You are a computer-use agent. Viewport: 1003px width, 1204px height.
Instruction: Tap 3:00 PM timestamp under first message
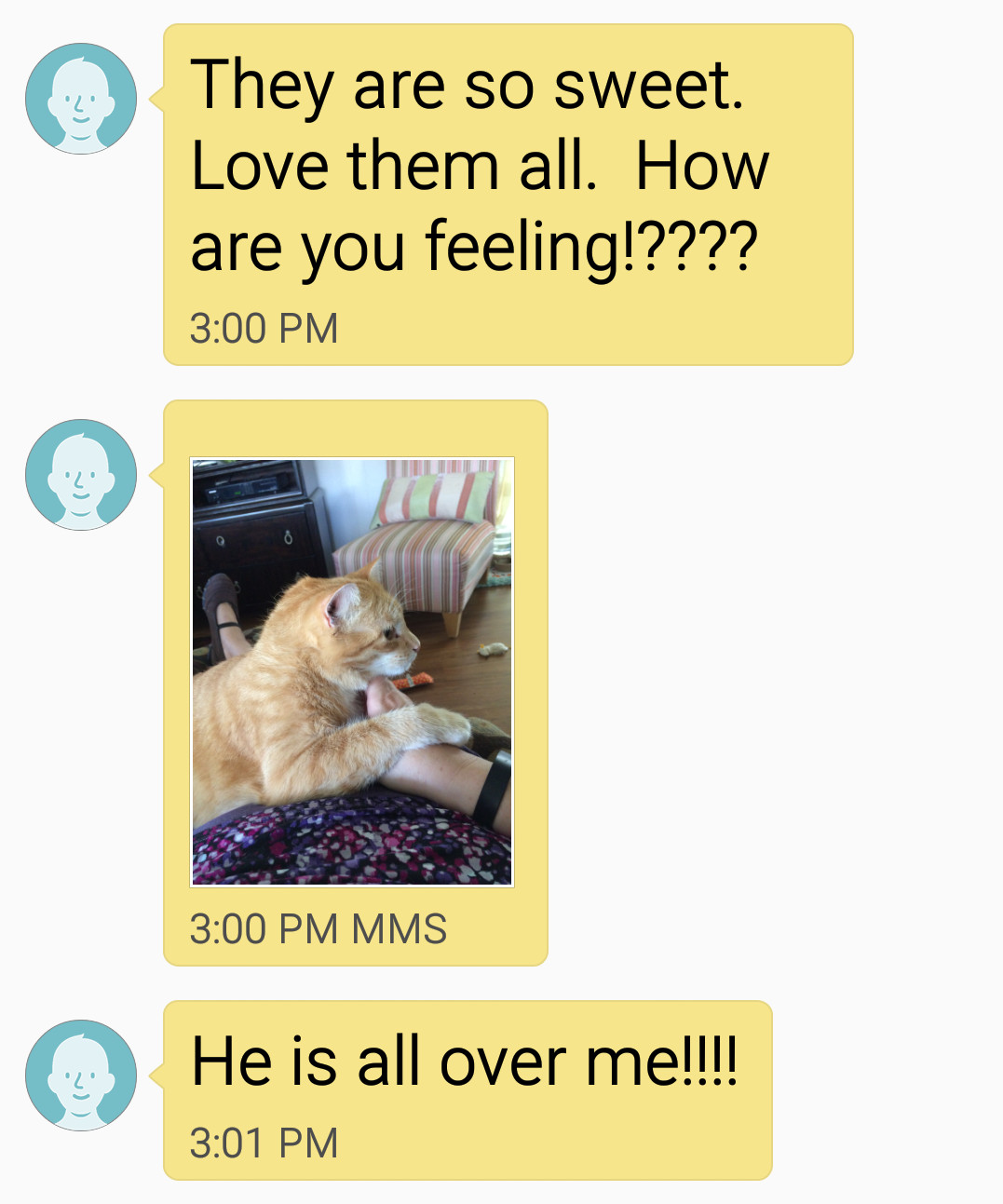(264, 329)
